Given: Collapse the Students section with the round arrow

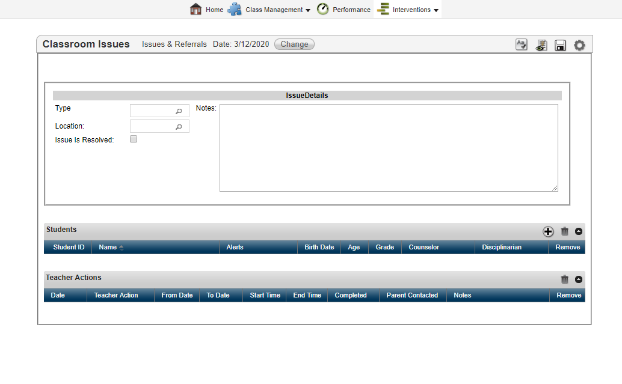Looking at the screenshot, I should click(x=578, y=231).
